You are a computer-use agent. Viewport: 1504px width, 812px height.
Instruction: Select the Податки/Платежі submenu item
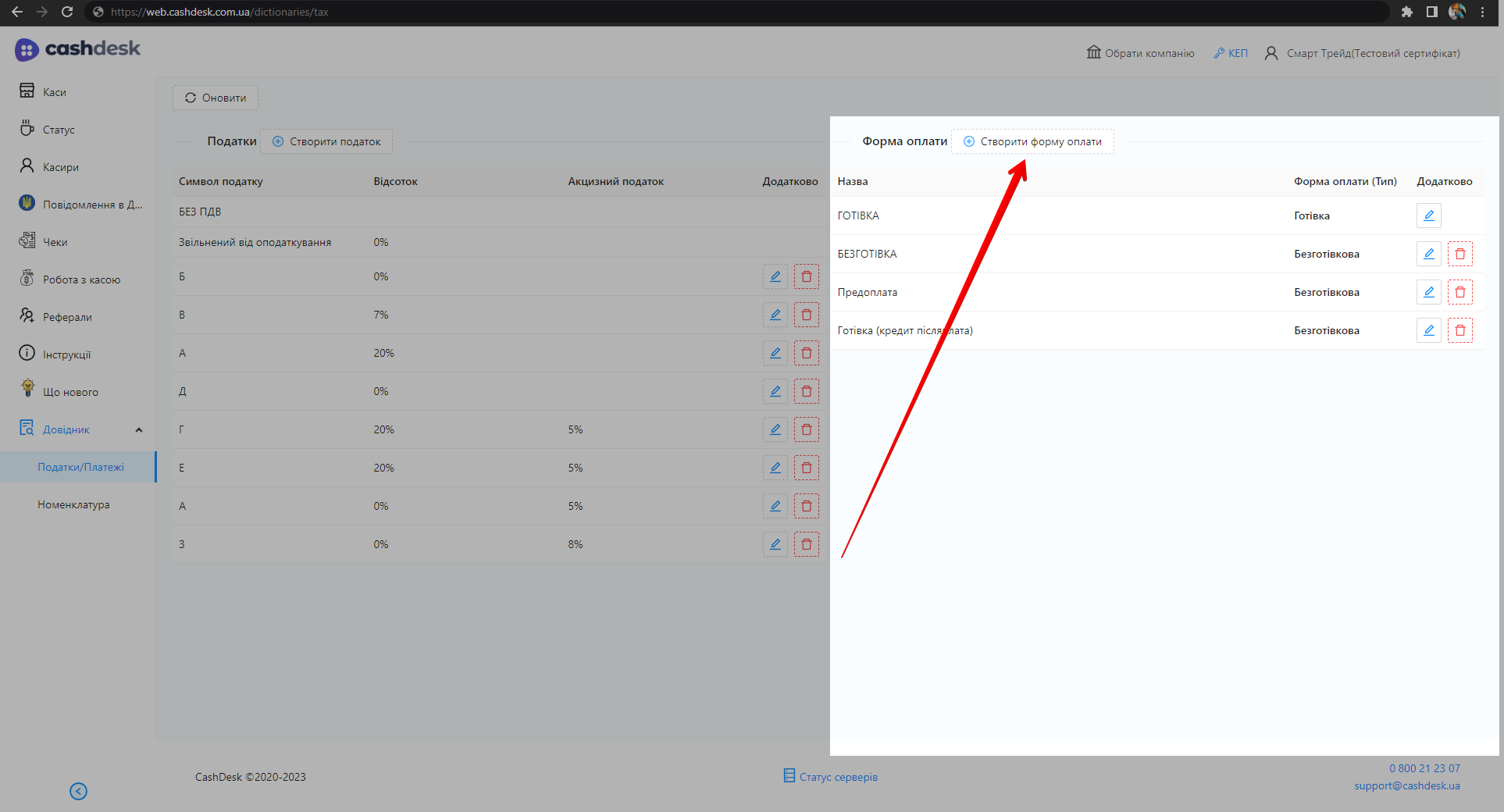78,467
